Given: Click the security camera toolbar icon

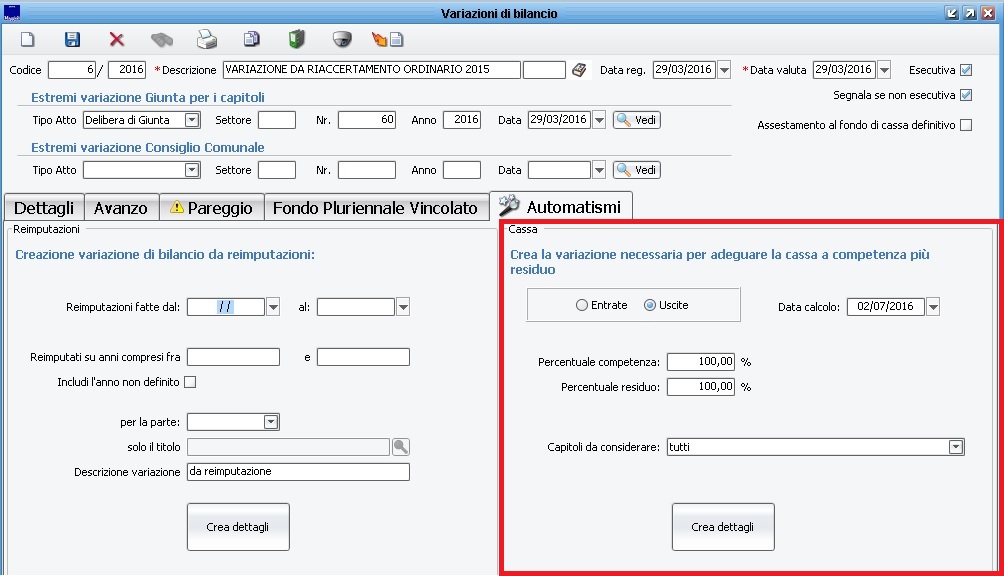Looking at the screenshot, I should 342,40.
